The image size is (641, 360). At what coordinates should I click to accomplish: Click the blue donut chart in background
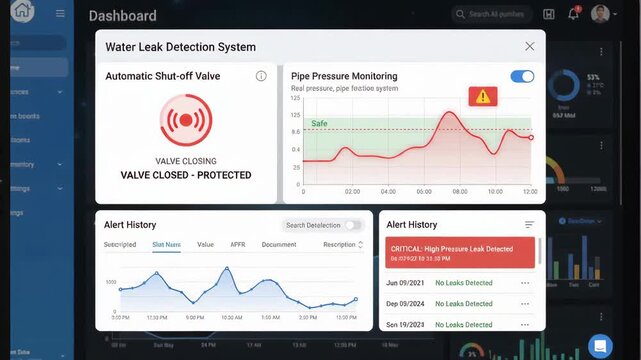[x=564, y=85]
